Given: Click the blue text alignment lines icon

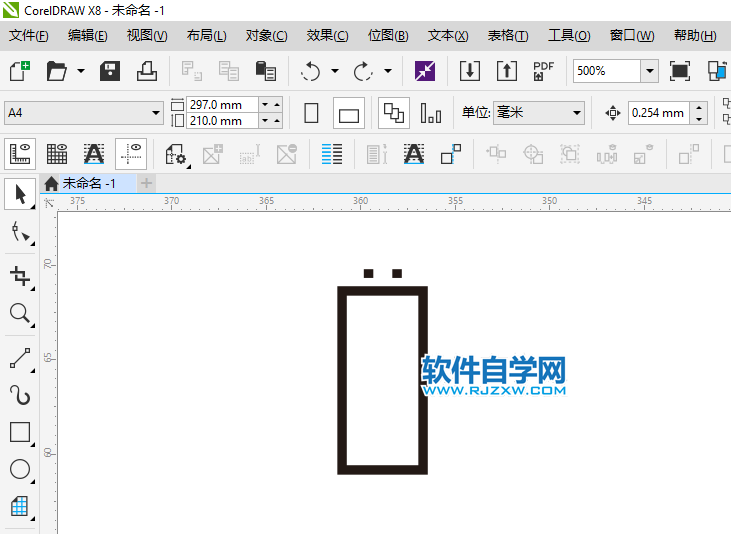Looking at the screenshot, I should [x=332, y=154].
